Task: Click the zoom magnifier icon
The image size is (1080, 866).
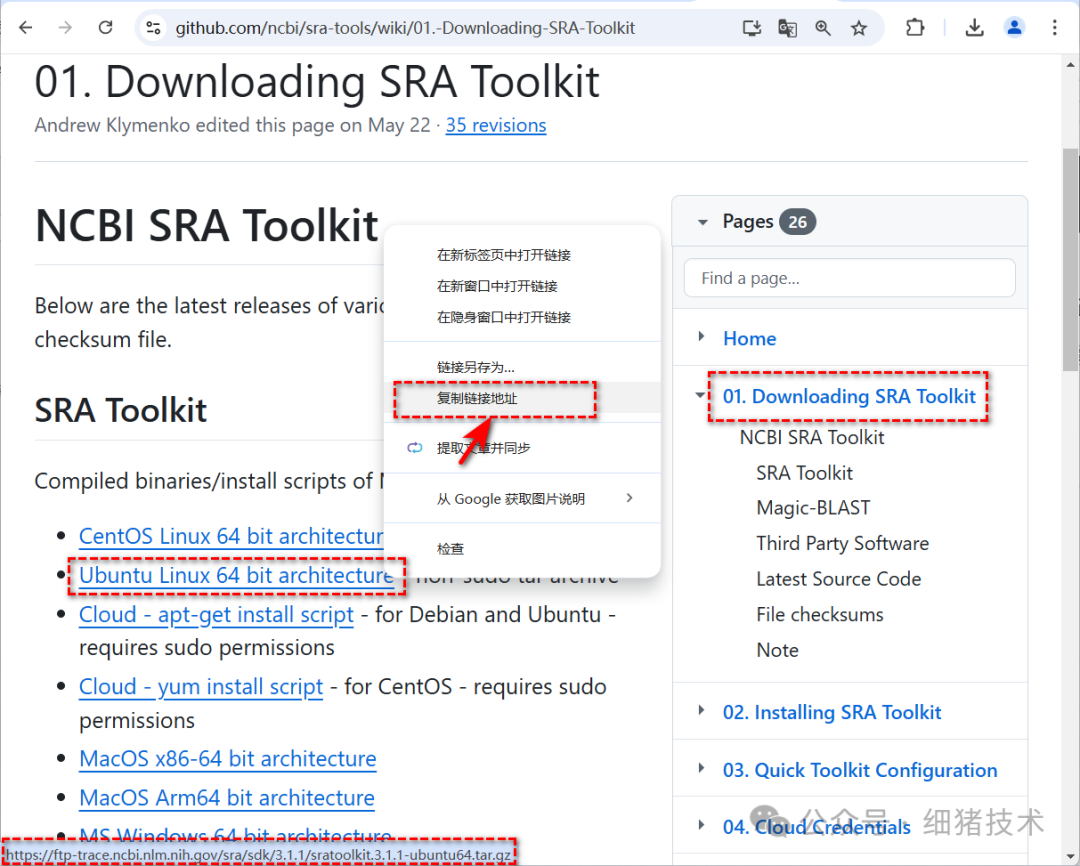Action: pyautogui.click(x=822, y=28)
